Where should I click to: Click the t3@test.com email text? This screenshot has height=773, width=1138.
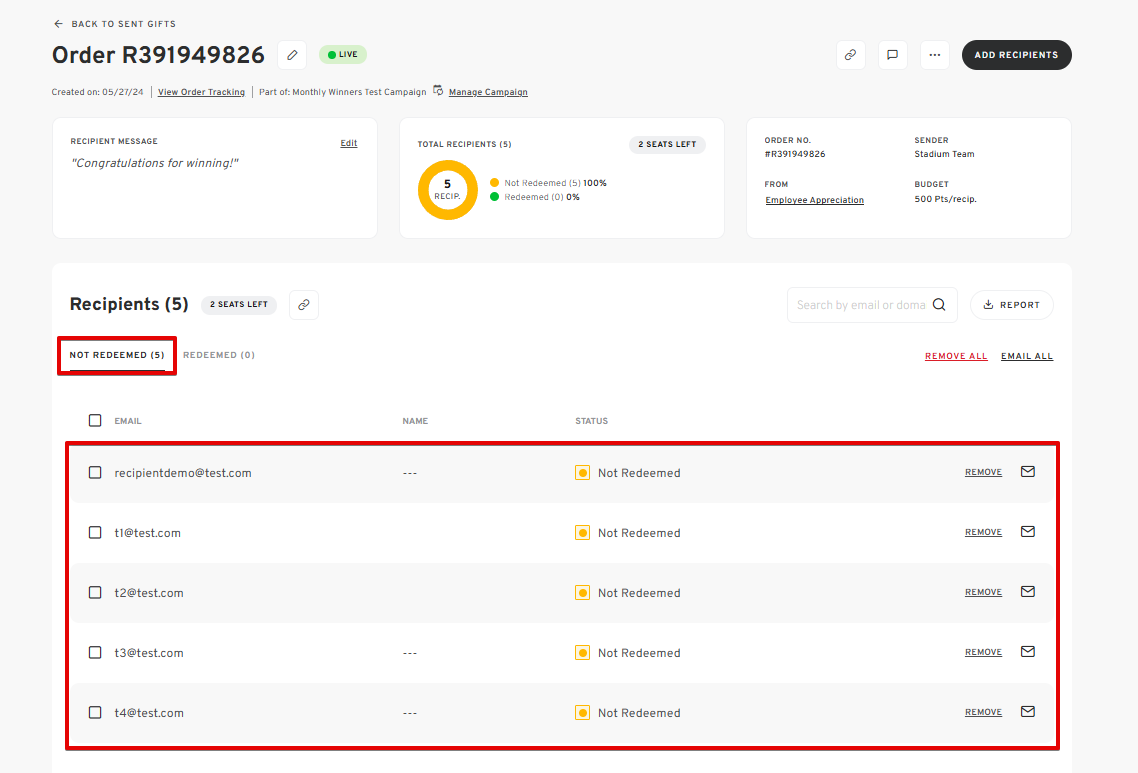tap(149, 653)
